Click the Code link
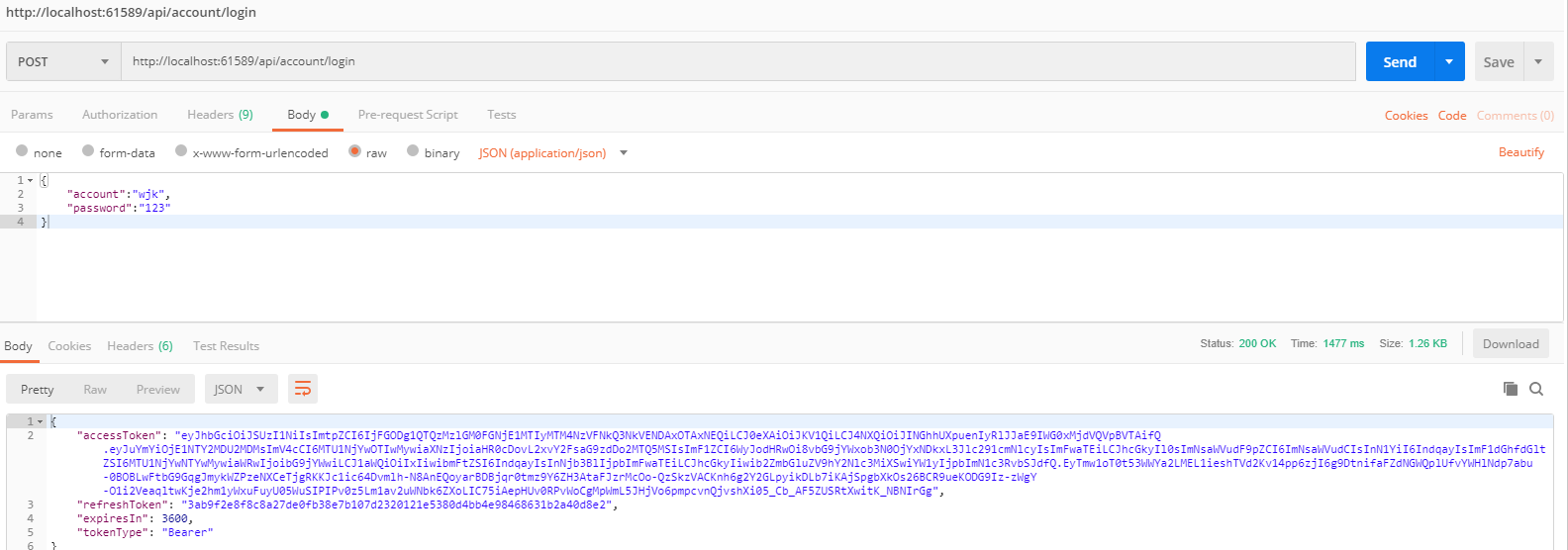This screenshot has height=550, width=1568. (1452, 116)
